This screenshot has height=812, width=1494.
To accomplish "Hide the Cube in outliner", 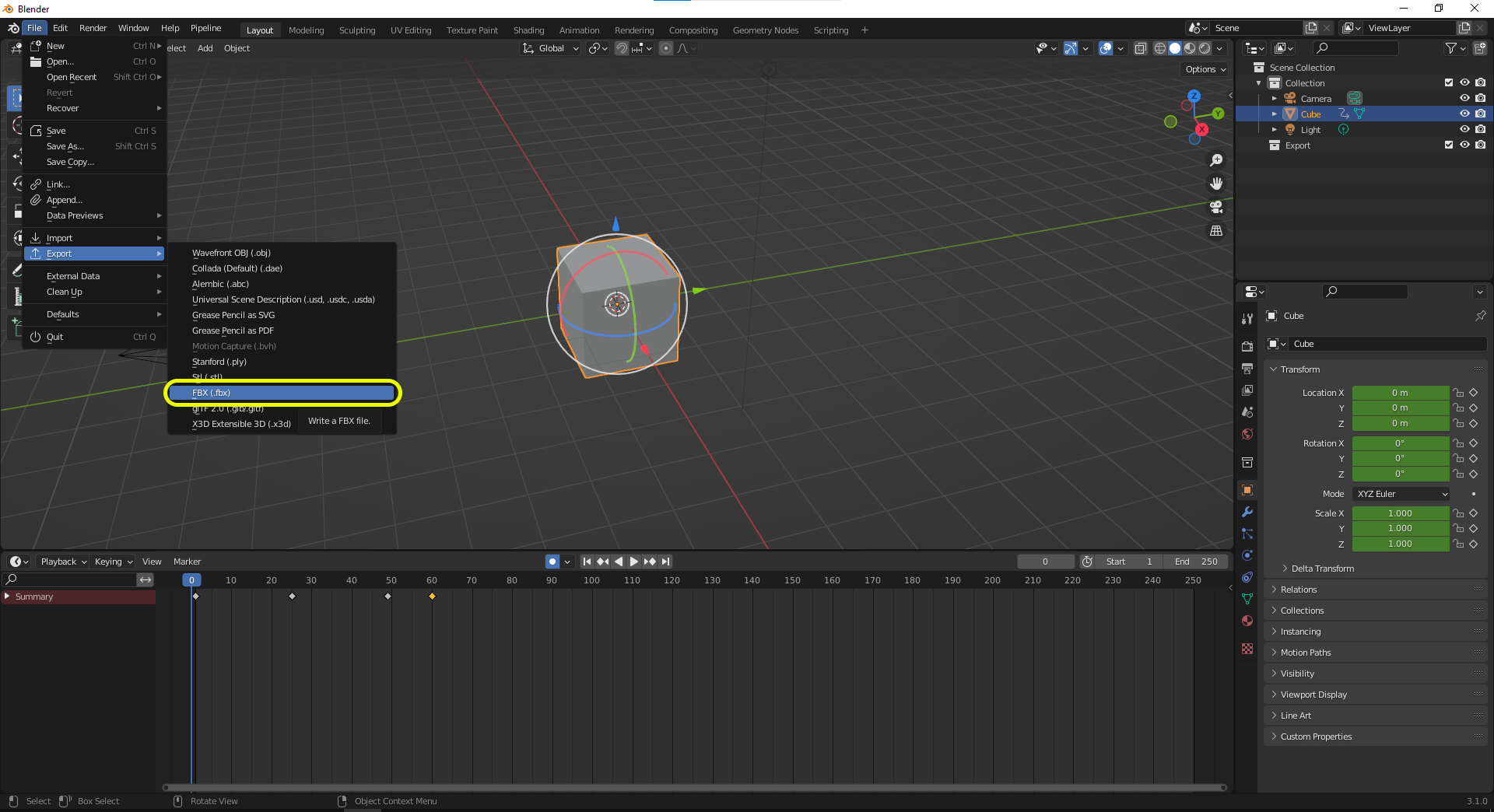I will pyautogui.click(x=1464, y=114).
